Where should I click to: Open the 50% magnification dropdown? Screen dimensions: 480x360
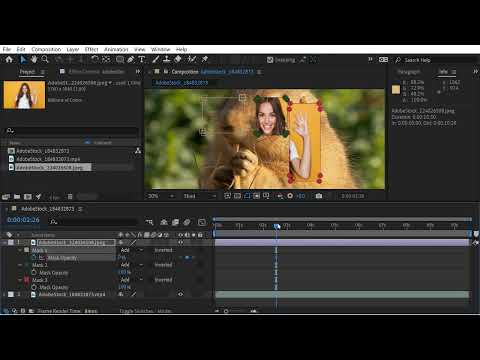coord(161,196)
